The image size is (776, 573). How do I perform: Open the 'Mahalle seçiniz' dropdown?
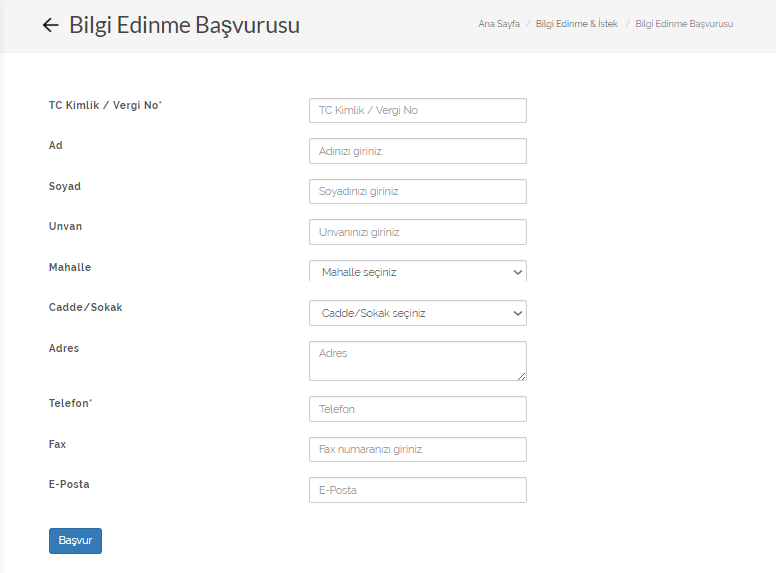[x=417, y=272]
